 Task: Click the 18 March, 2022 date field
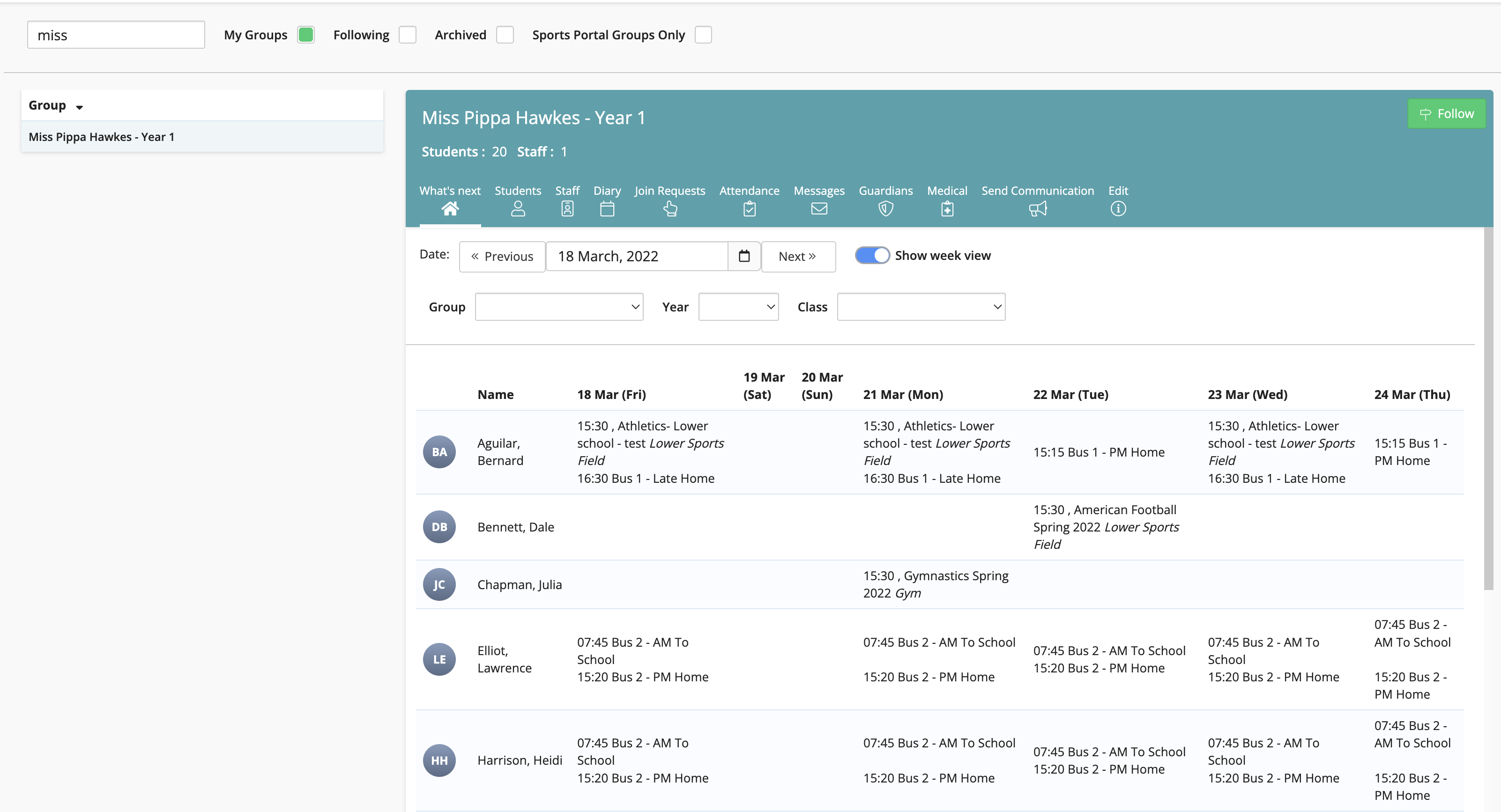click(637, 256)
